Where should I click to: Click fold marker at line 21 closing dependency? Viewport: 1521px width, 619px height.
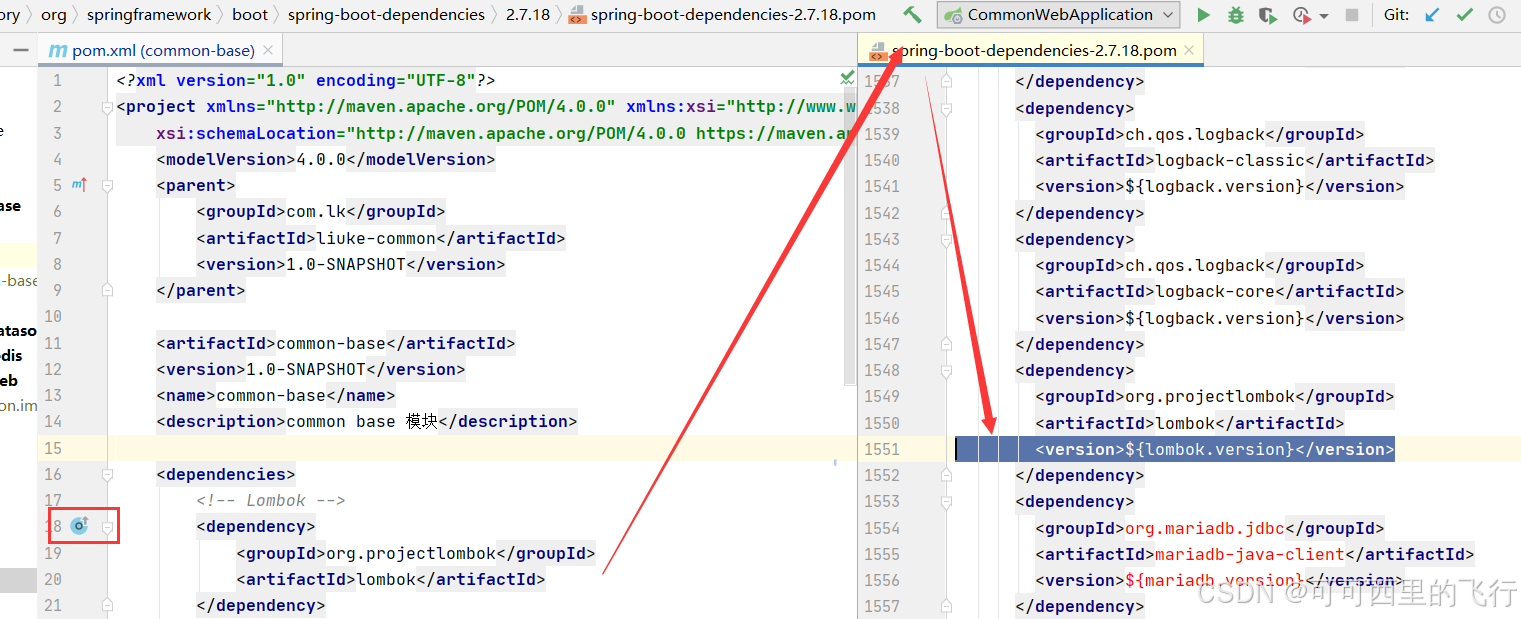(107, 605)
